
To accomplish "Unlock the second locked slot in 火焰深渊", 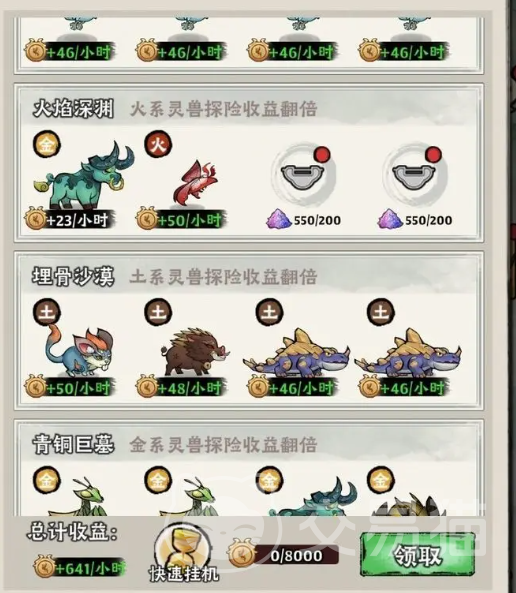I will 414,175.
